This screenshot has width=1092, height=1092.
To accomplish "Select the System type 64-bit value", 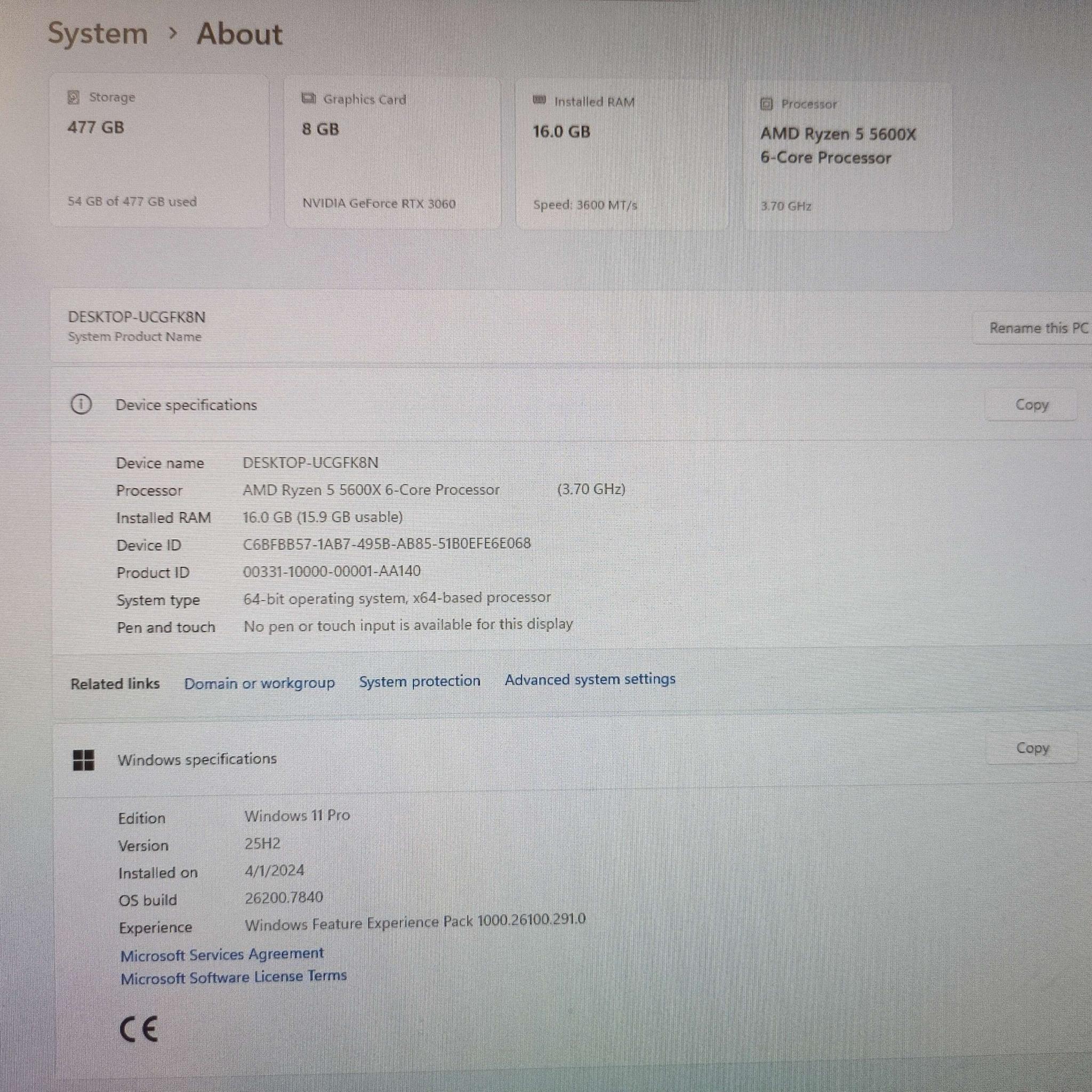I will click(x=397, y=598).
